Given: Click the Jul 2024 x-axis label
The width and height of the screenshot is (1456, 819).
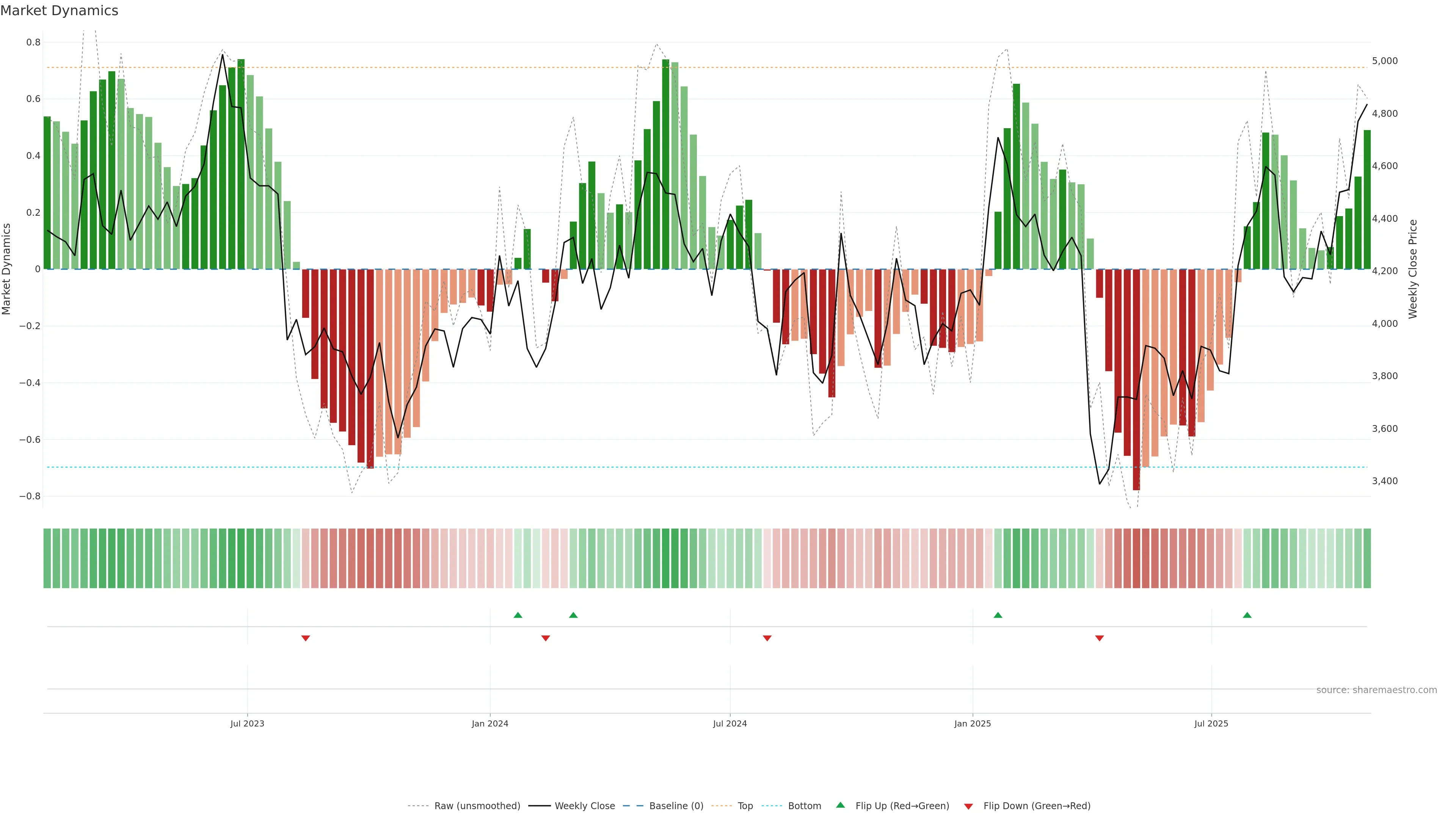Looking at the screenshot, I should pos(730,723).
